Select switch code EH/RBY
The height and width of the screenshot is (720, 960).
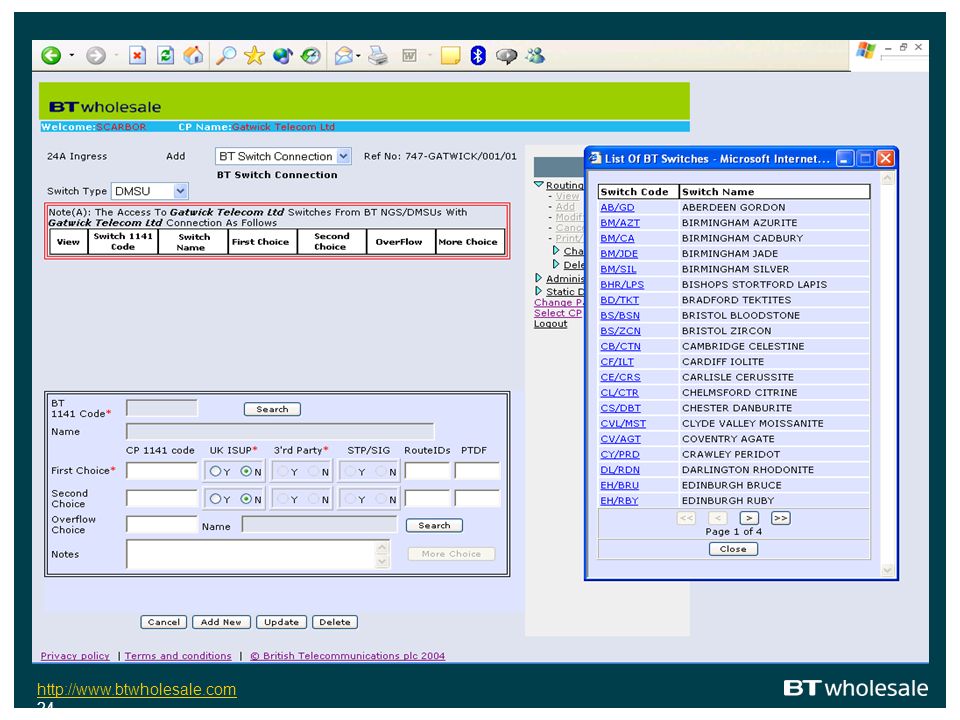(619, 501)
